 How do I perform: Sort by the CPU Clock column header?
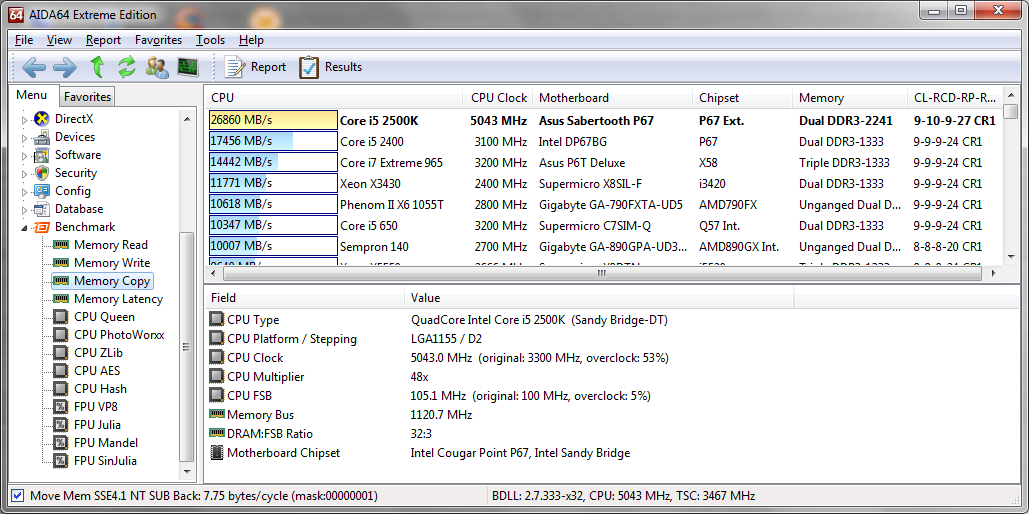tap(498, 98)
